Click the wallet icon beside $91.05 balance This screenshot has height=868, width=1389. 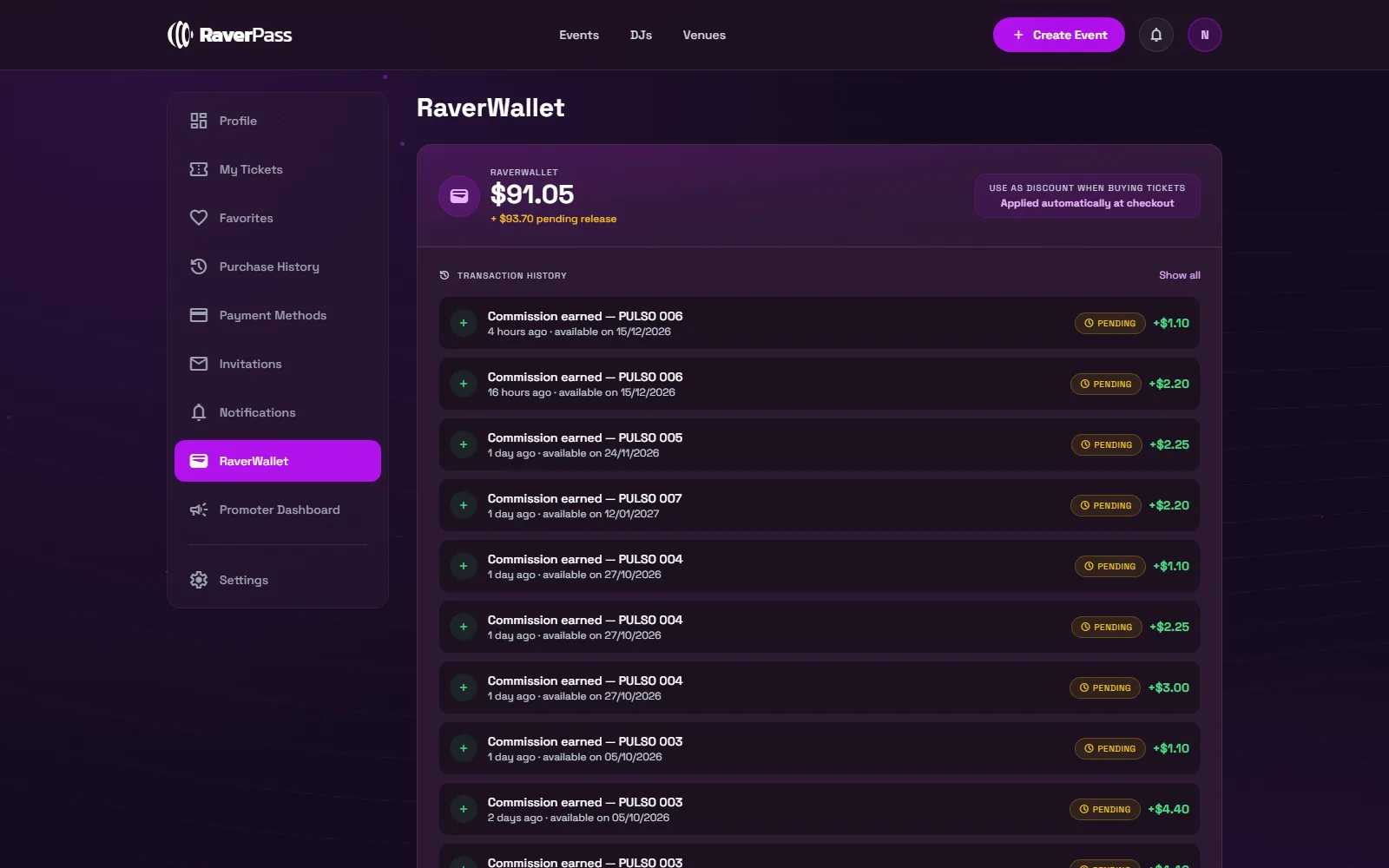pyautogui.click(x=459, y=196)
